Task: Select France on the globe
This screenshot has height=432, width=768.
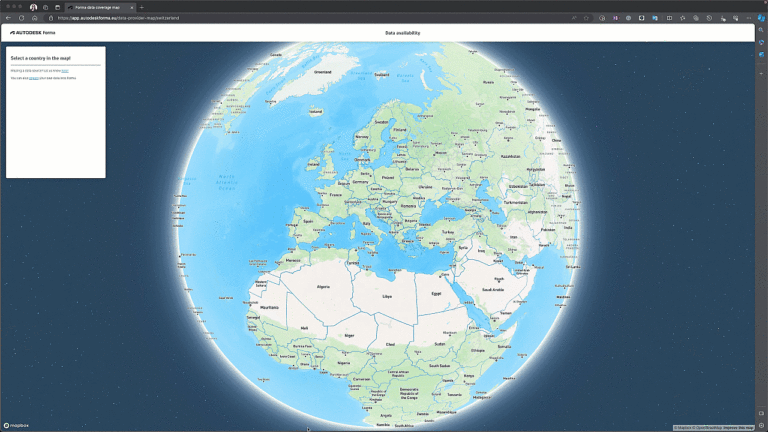Action: tap(336, 194)
